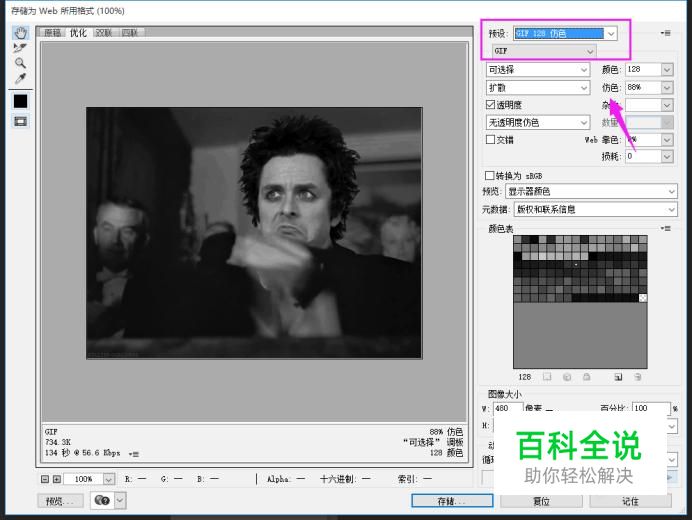Click the zoom out minus icon

[x=45, y=479]
